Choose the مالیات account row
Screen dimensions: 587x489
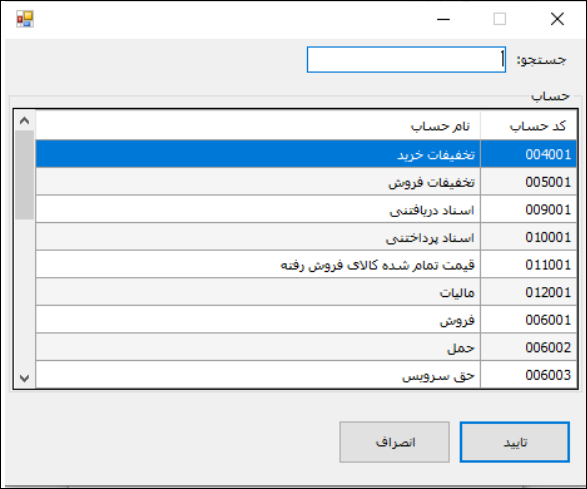click(x=306, y=292)
